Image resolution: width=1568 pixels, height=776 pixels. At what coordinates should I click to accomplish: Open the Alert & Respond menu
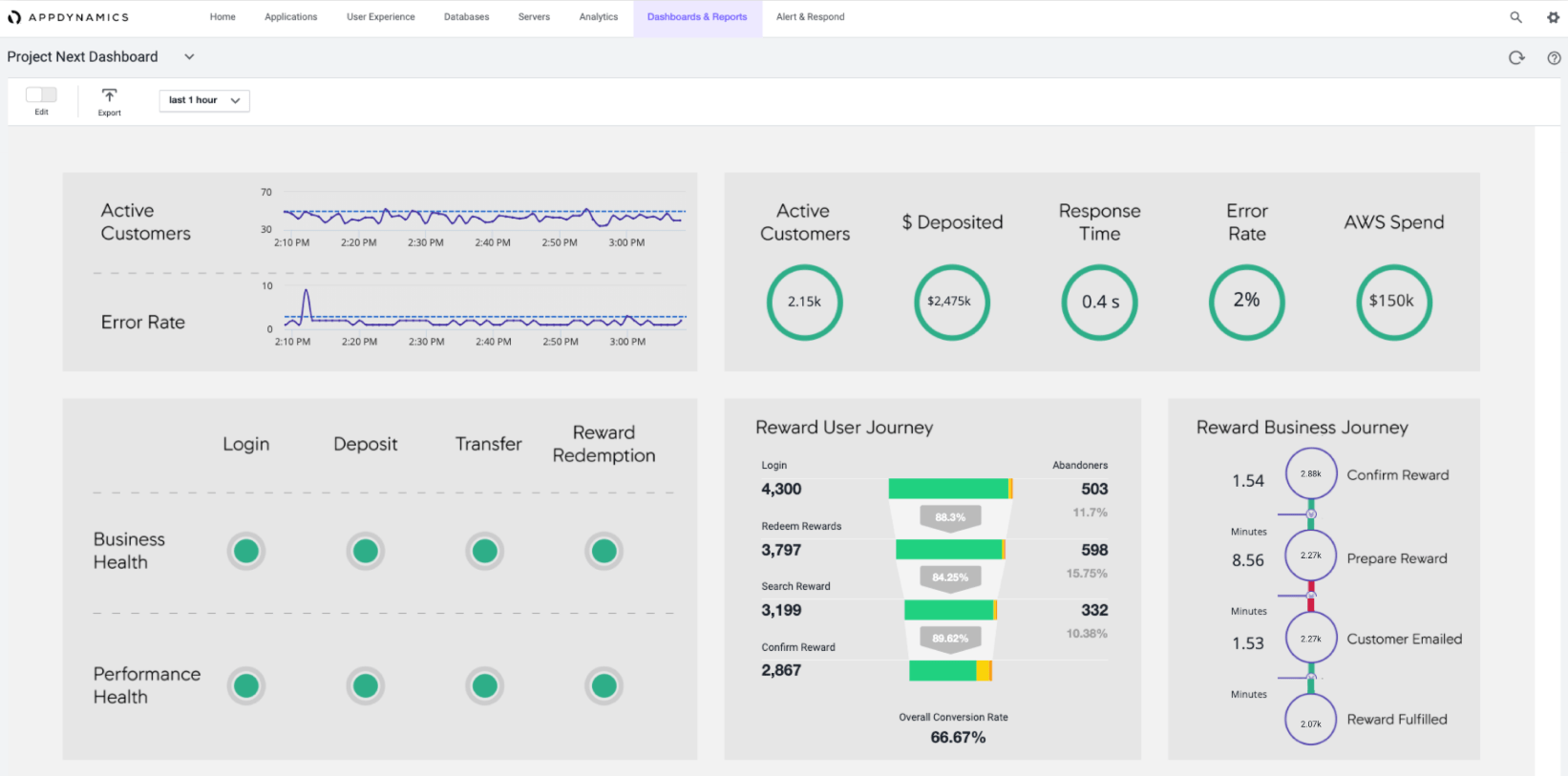click(x=810, y=17)
